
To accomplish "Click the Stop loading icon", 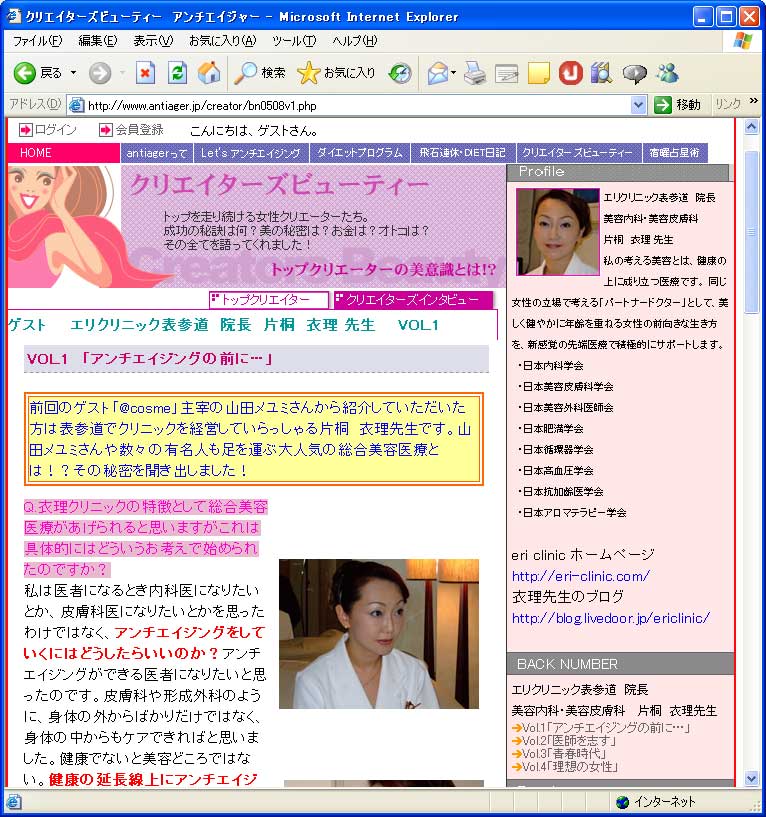I will 146,73.
